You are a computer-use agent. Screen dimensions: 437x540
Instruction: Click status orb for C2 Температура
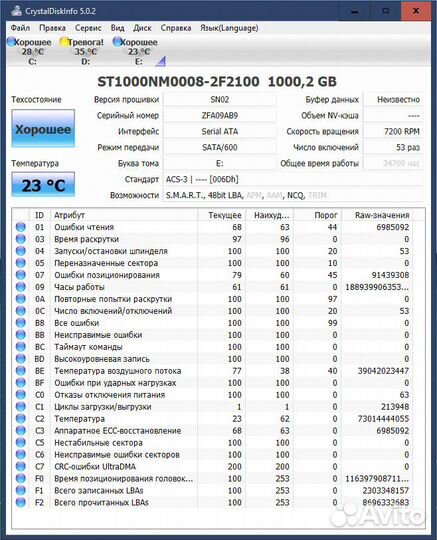tap(21, 419)
